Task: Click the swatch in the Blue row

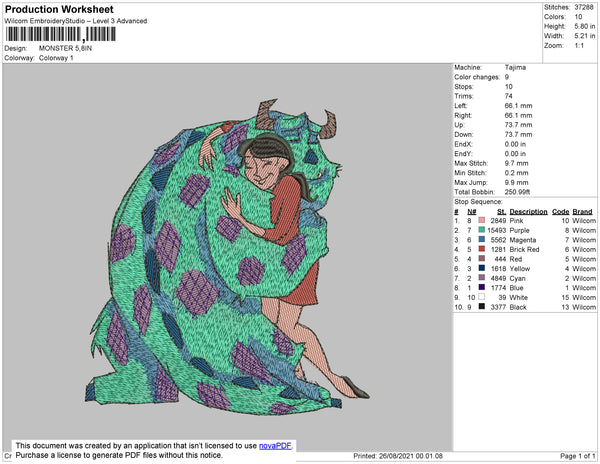Action: [x=482, y=287]
